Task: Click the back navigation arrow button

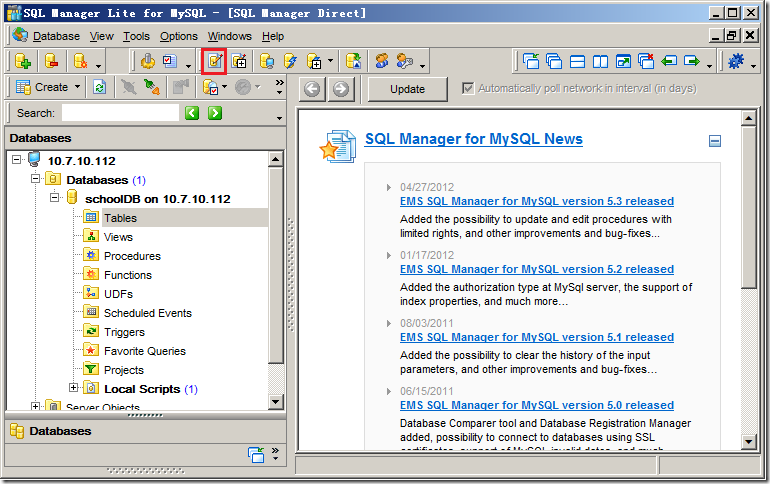Action: tap(312, 89)
